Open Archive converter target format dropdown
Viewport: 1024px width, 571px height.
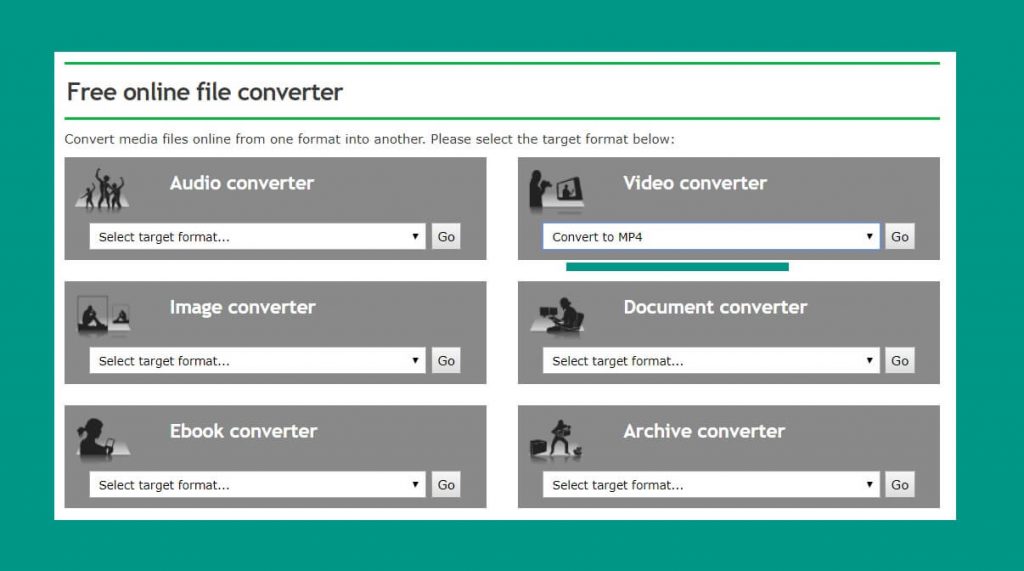click(711, 485)
